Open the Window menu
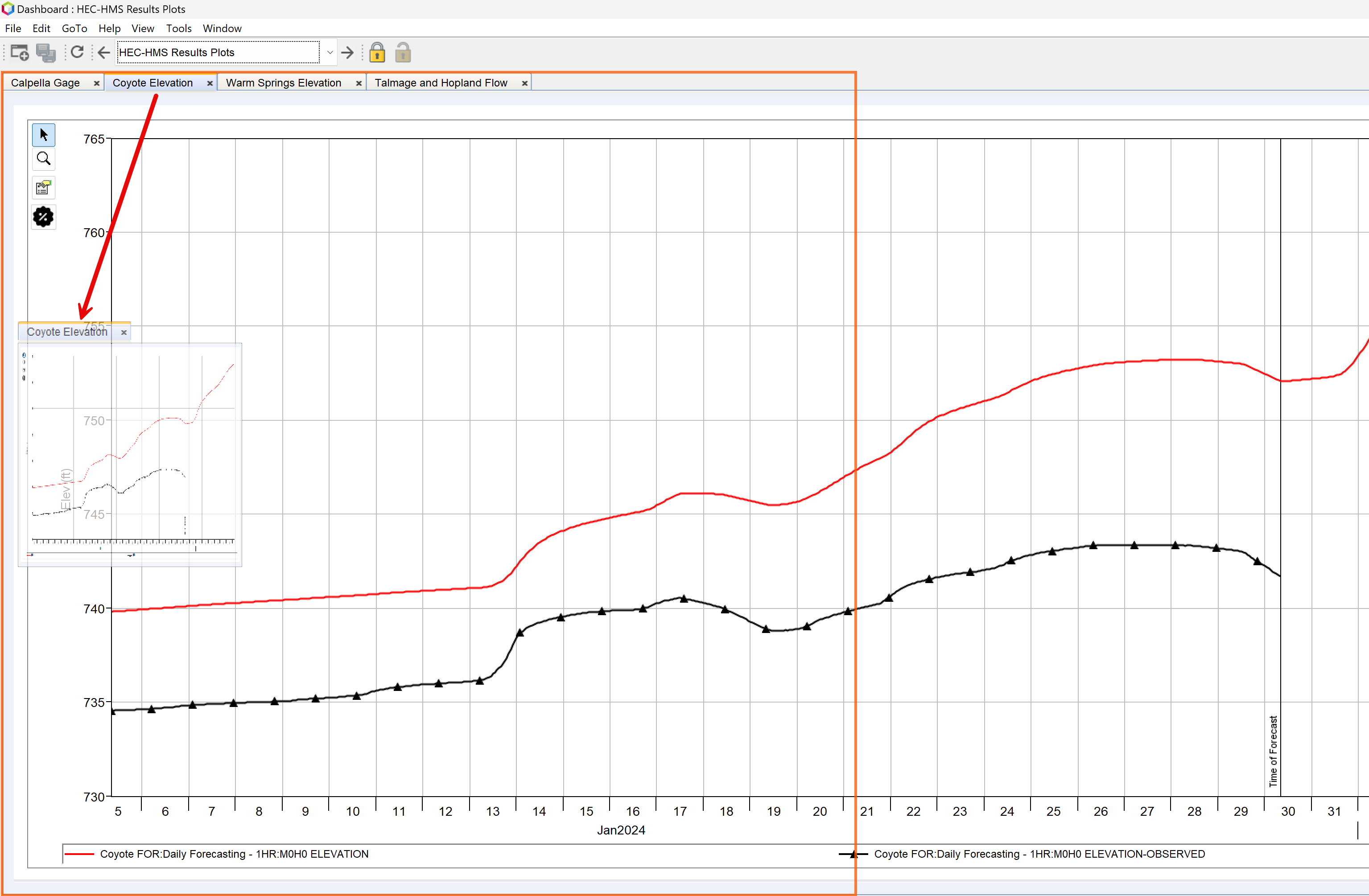 (x=222, y=28)
